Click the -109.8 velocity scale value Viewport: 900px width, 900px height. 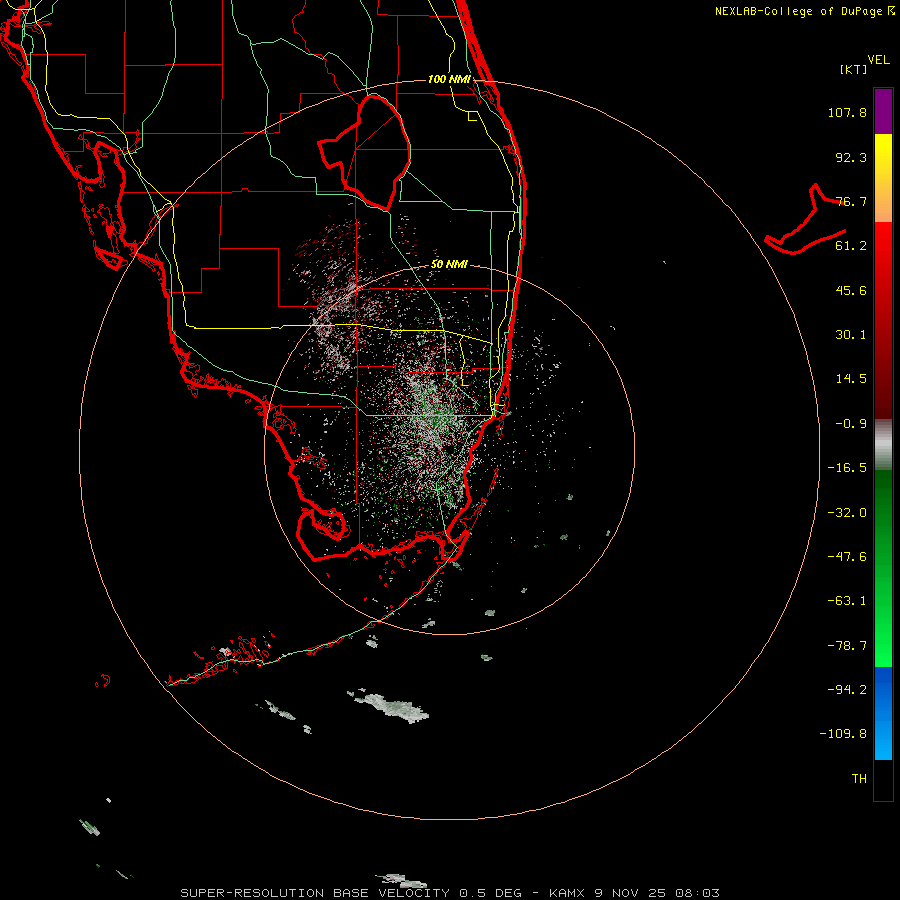pyautogui.click(x=843, y=734)
